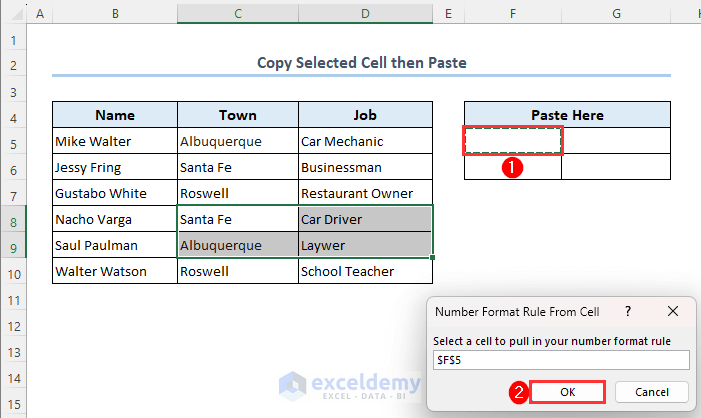Select cell 'Car Driver'

point(365,219)
